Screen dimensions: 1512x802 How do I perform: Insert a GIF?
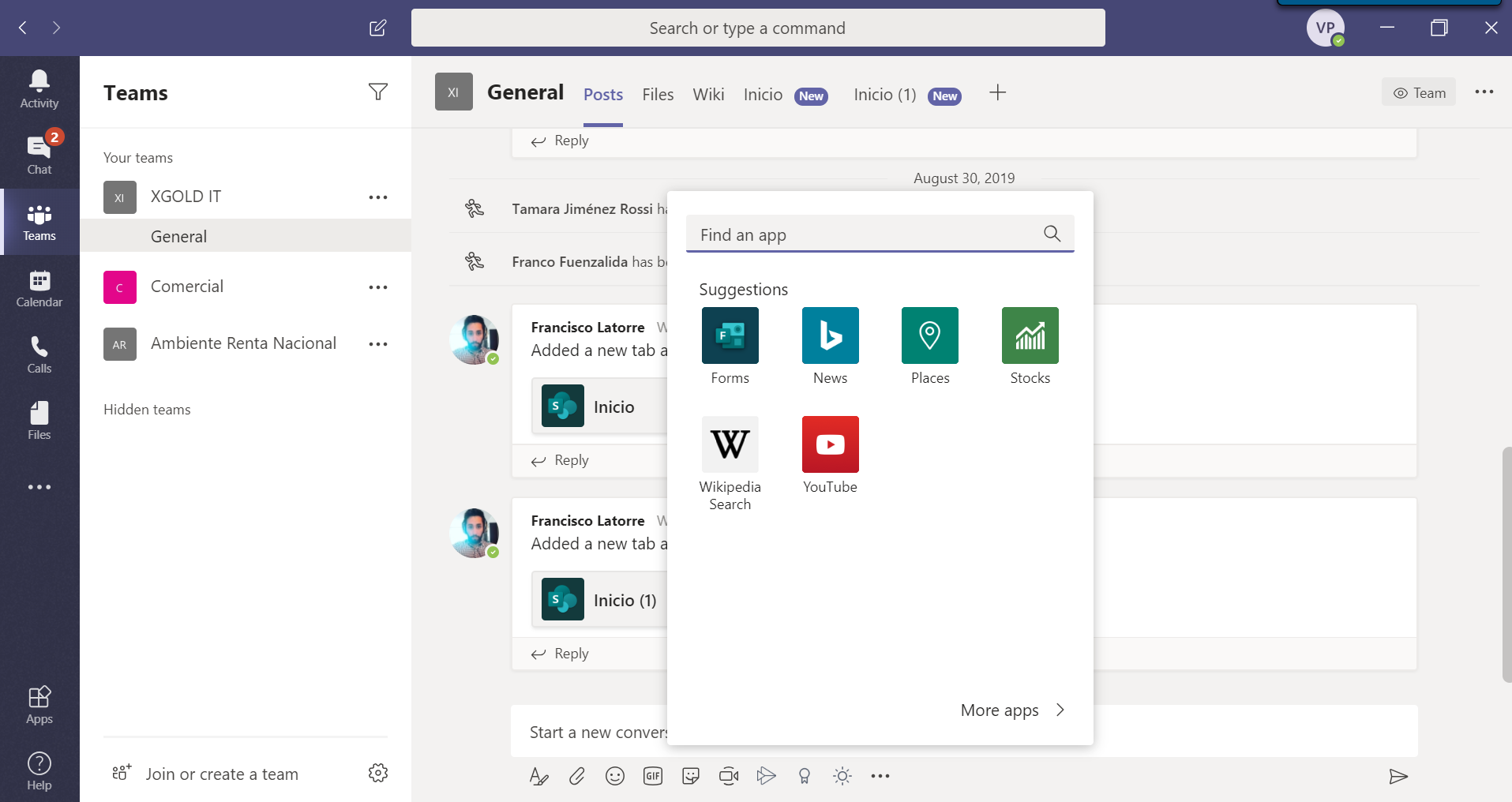pos(653,776)
